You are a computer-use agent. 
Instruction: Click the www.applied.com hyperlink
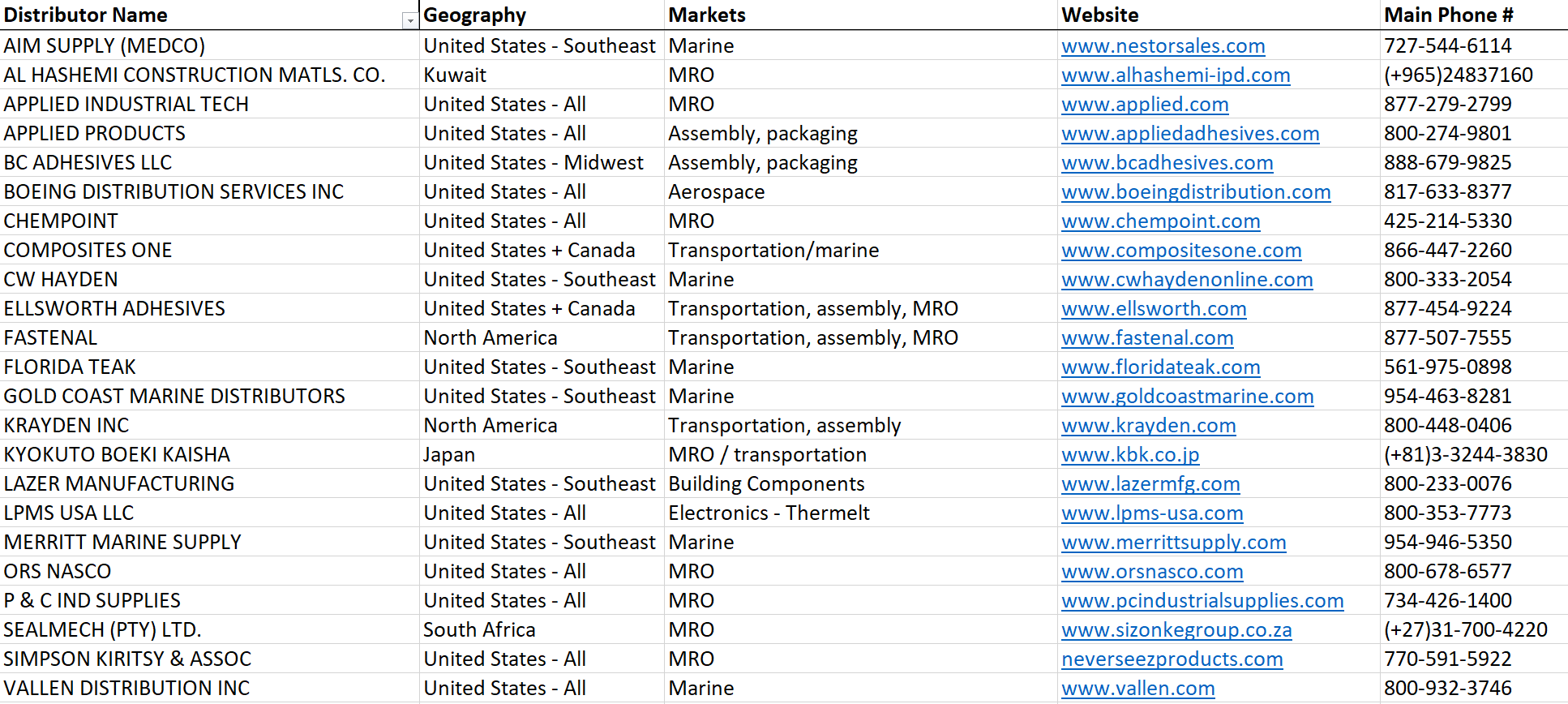[1144, 105]
